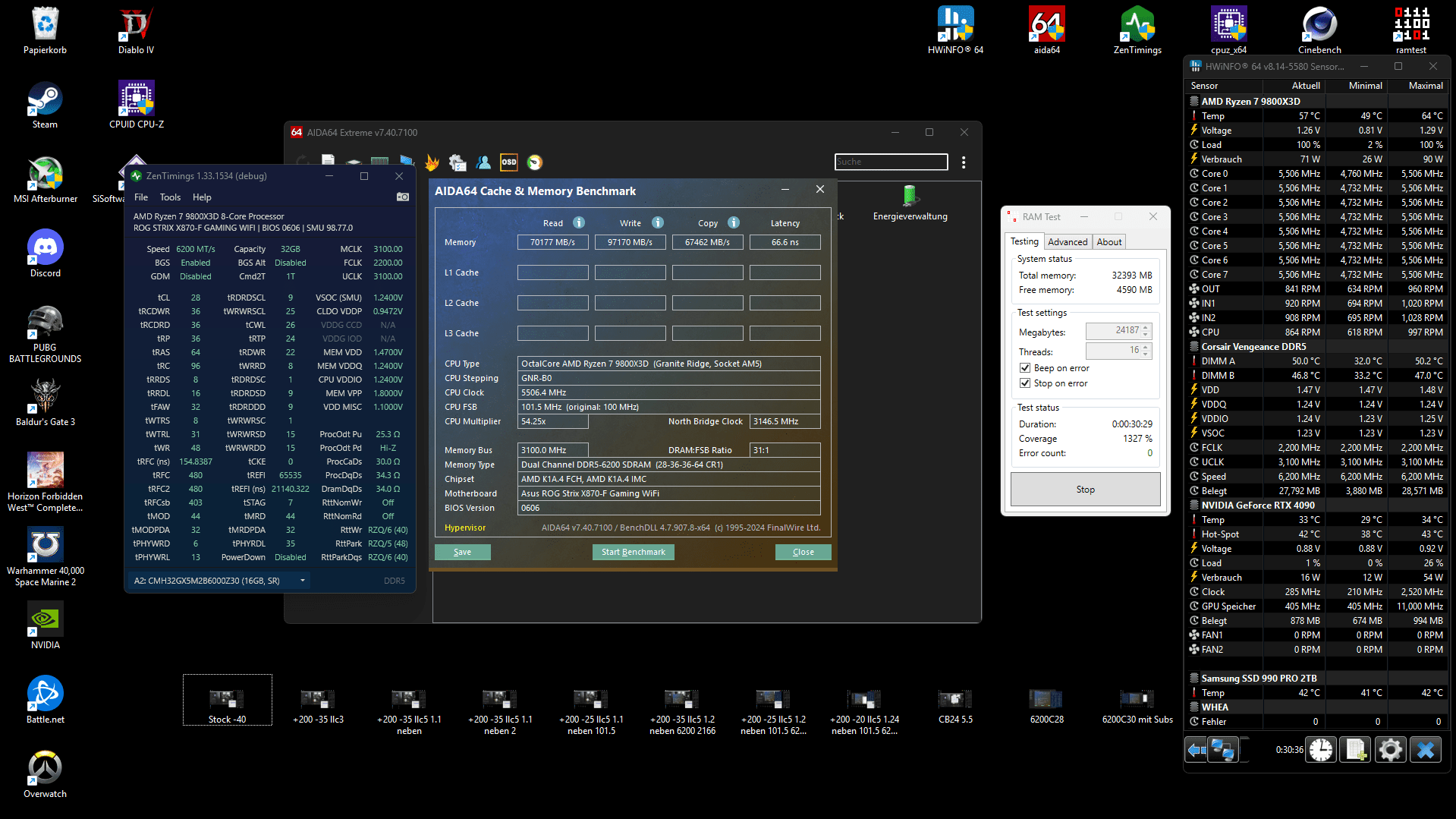Collapse the AMD Ryzen 7 9800X3D sensor group

tap(1193, 101)
